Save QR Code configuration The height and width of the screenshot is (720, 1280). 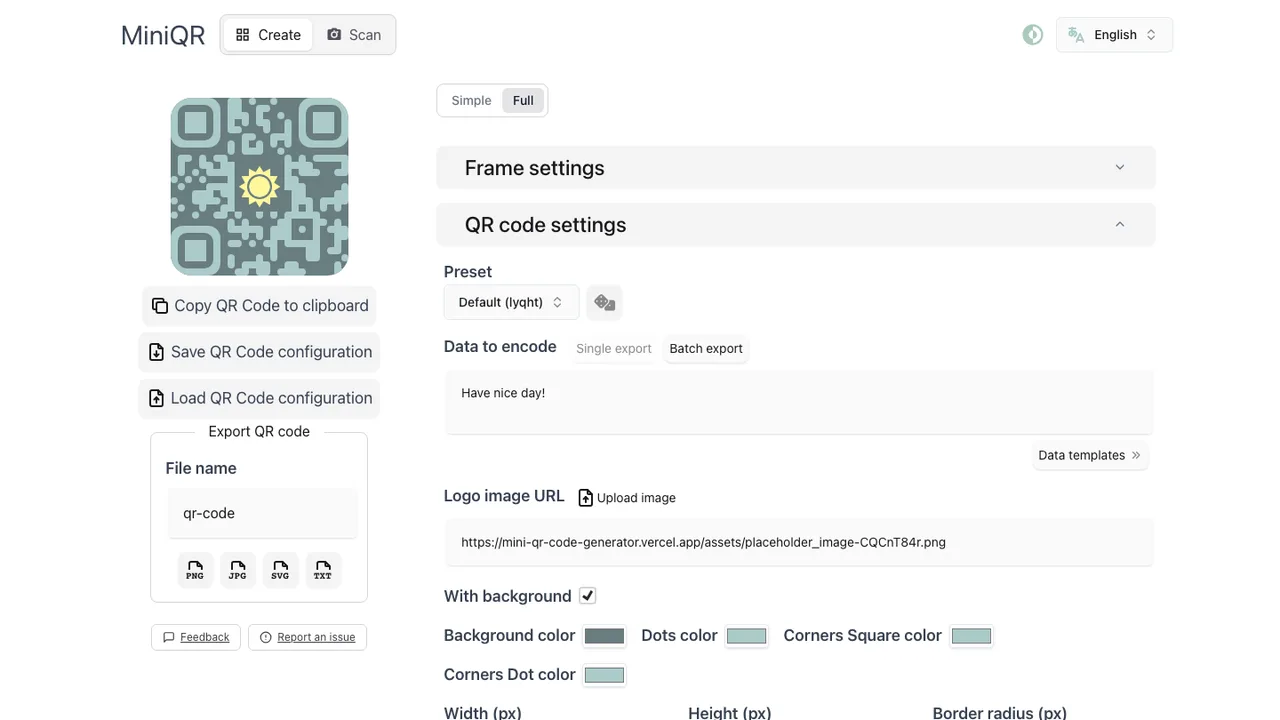point(260,352)
